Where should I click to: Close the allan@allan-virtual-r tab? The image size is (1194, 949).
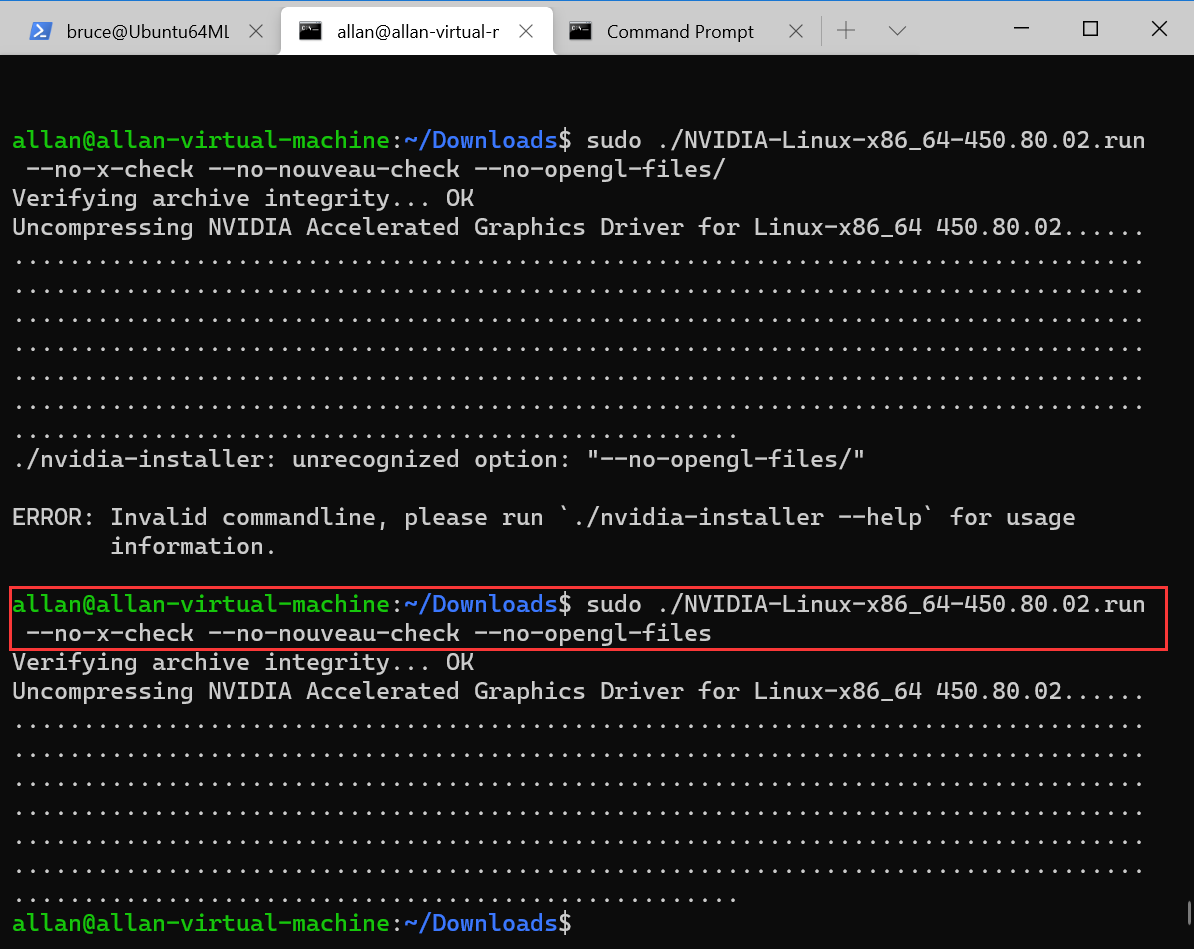pos(526,31)
